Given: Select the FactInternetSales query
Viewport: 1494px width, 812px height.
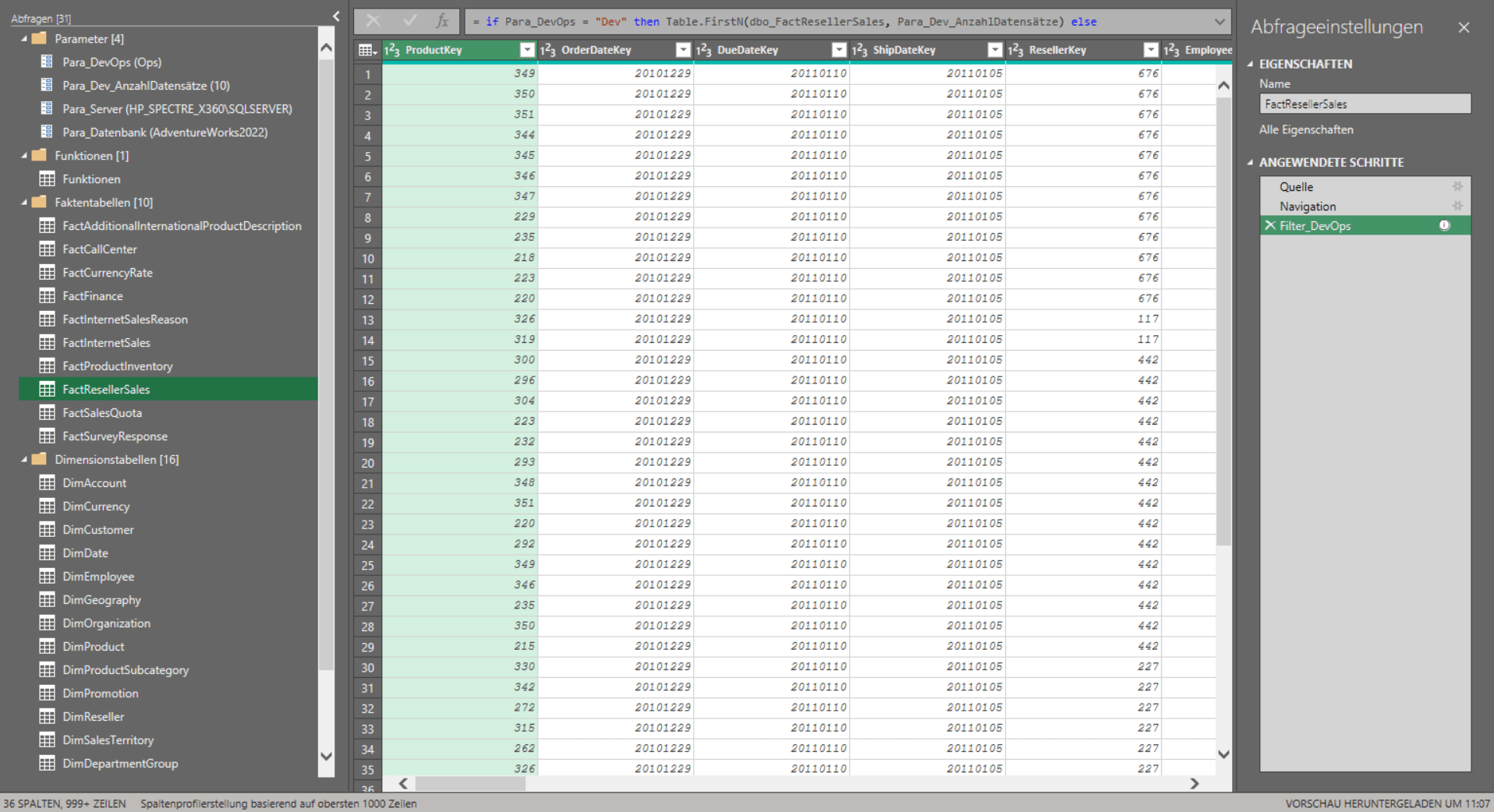Looking at the screenshot, I should pyautogui.click(x=106, y=342).
